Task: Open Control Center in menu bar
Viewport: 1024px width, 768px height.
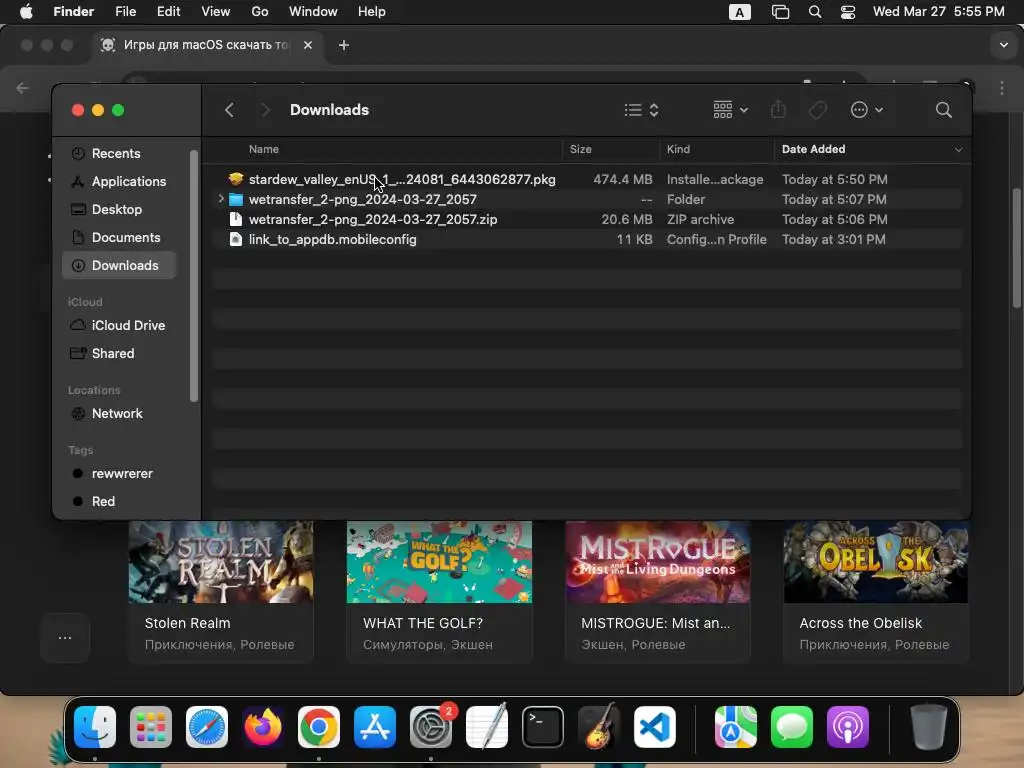Action: [848, 12]
